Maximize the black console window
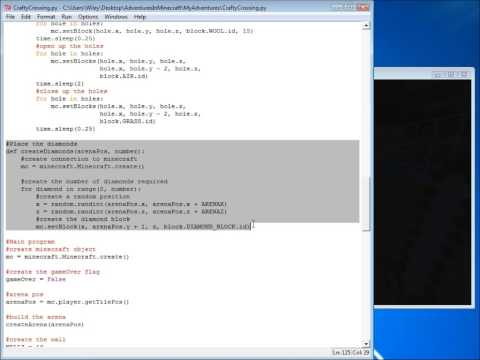Image resolution: width=480 pixels, height=360 pixels. 451,75
